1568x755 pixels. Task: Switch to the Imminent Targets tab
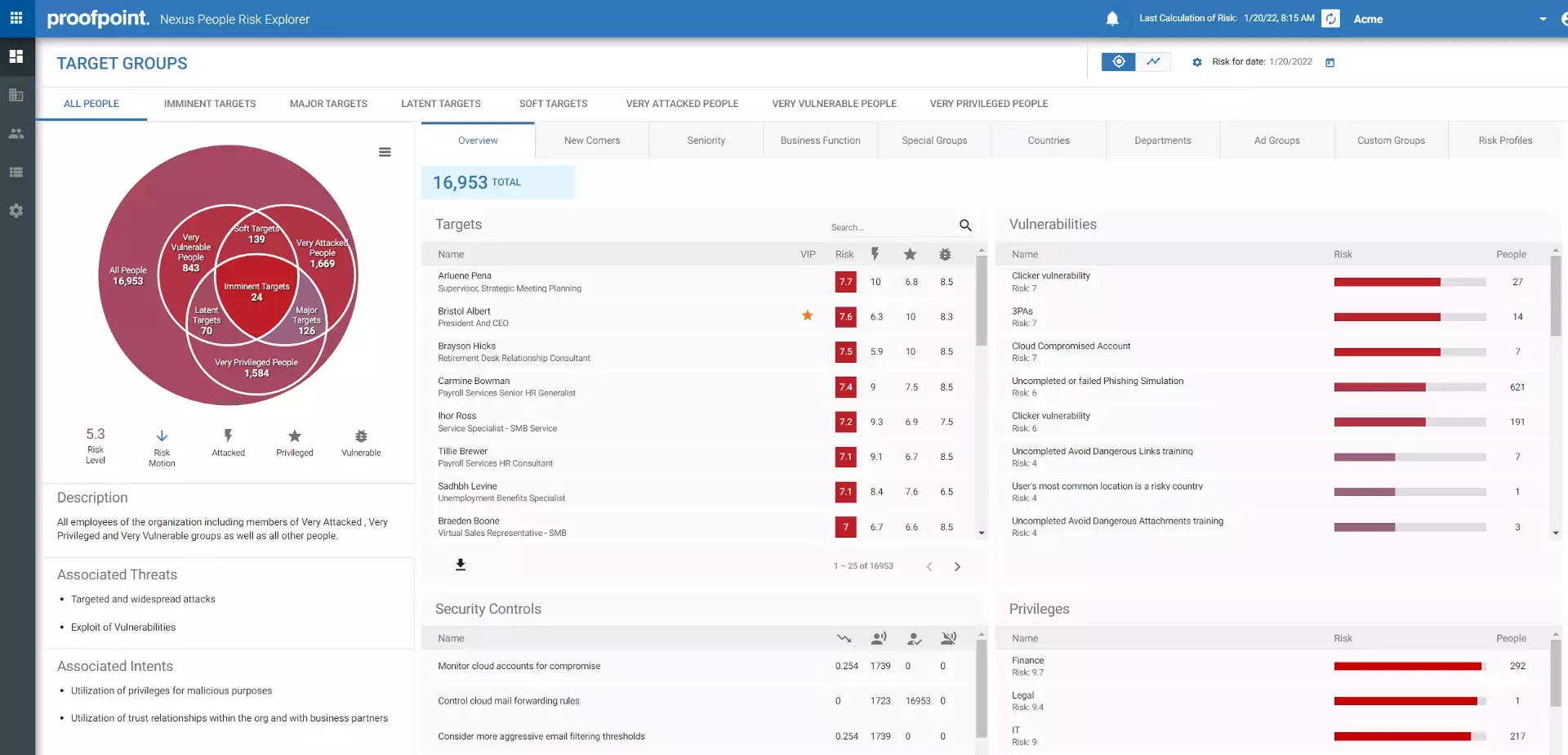coord(210,104)
